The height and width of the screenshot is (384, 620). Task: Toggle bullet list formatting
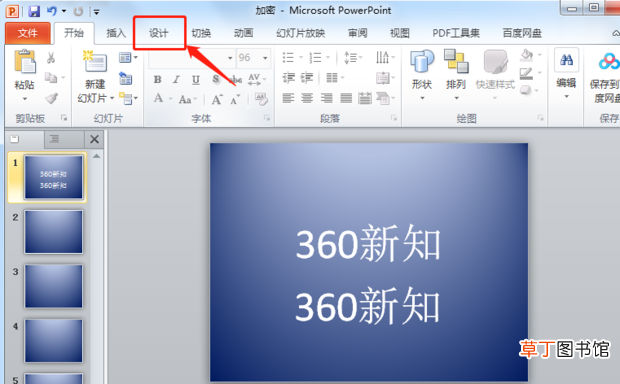(288, 58)
